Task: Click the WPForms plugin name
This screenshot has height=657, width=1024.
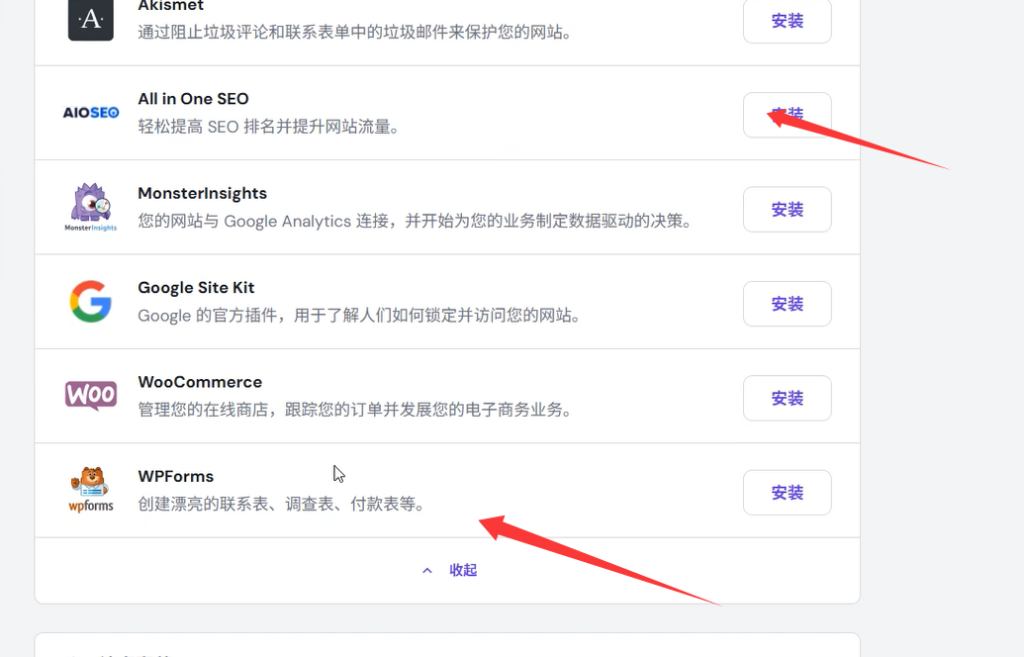Action: pos(176,476)
